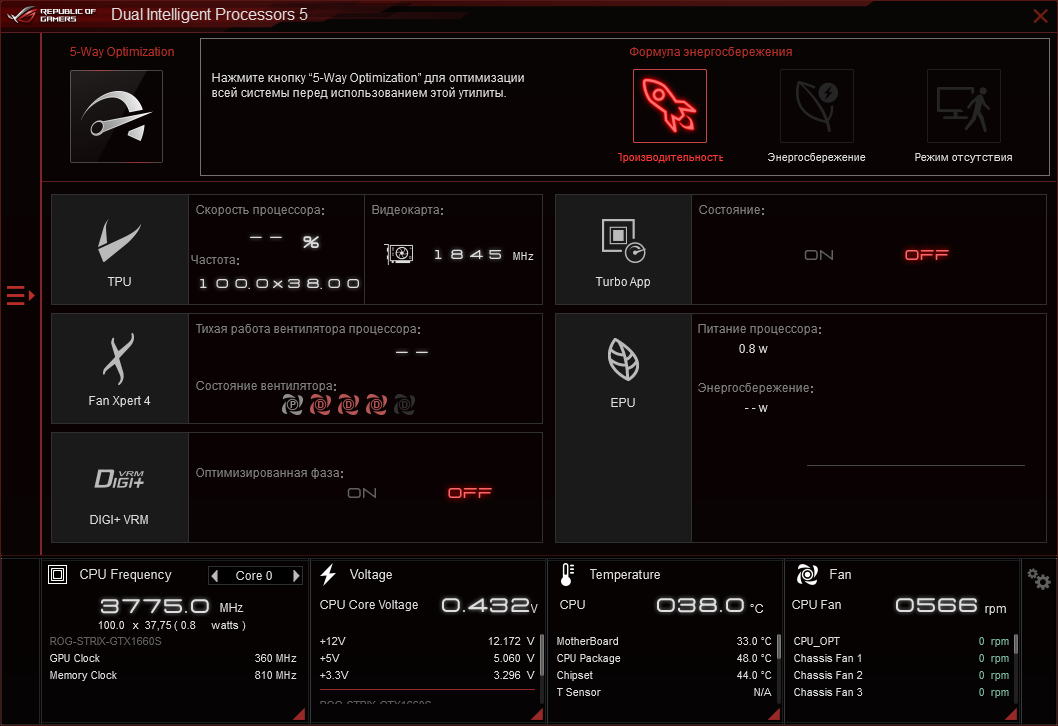Click the second red fan status icon
The image size is (1058, 726).
tap(321, 405)
